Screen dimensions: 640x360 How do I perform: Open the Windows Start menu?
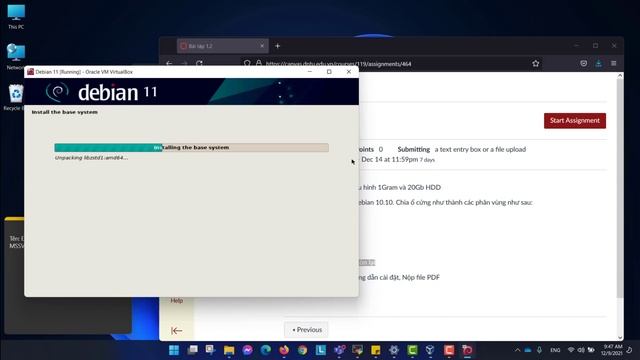tap(174, 350)
